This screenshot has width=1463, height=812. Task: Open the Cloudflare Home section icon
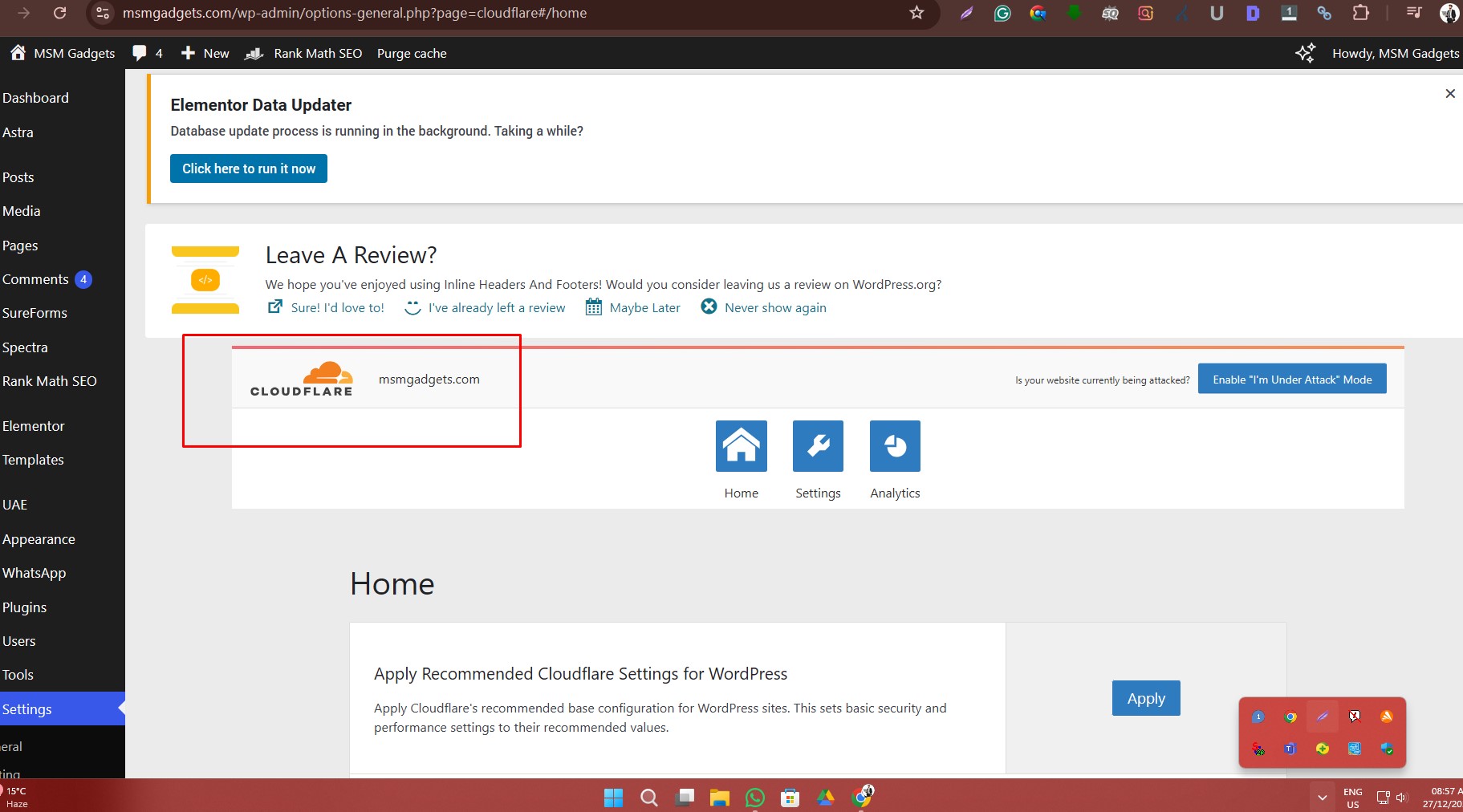tap(741, 446)
